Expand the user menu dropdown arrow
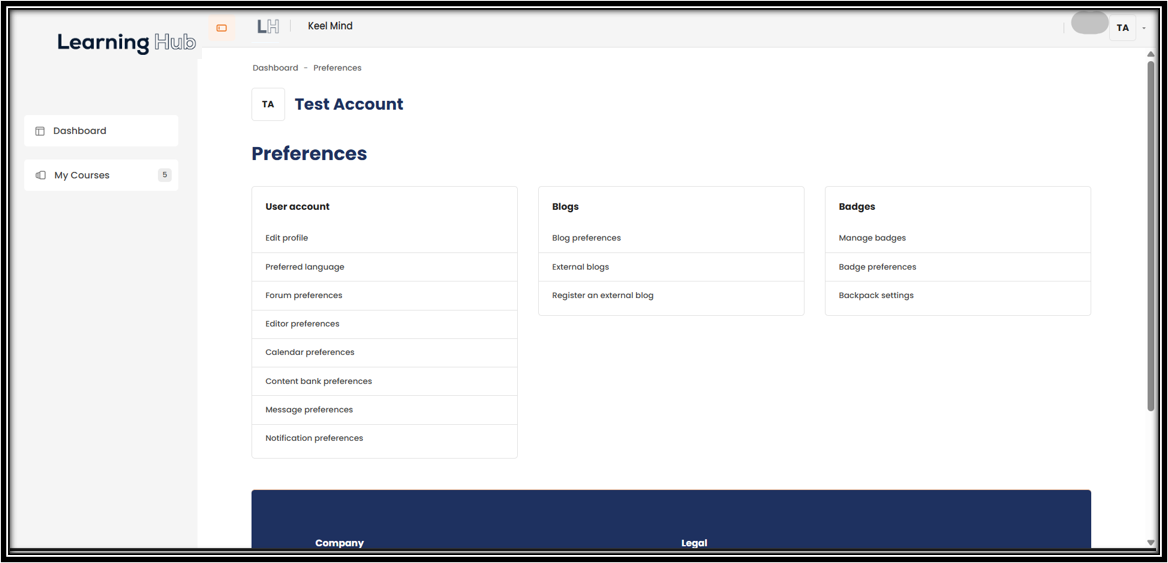The height and width of the screenshot is (563, 1168). click(1143, 28)
